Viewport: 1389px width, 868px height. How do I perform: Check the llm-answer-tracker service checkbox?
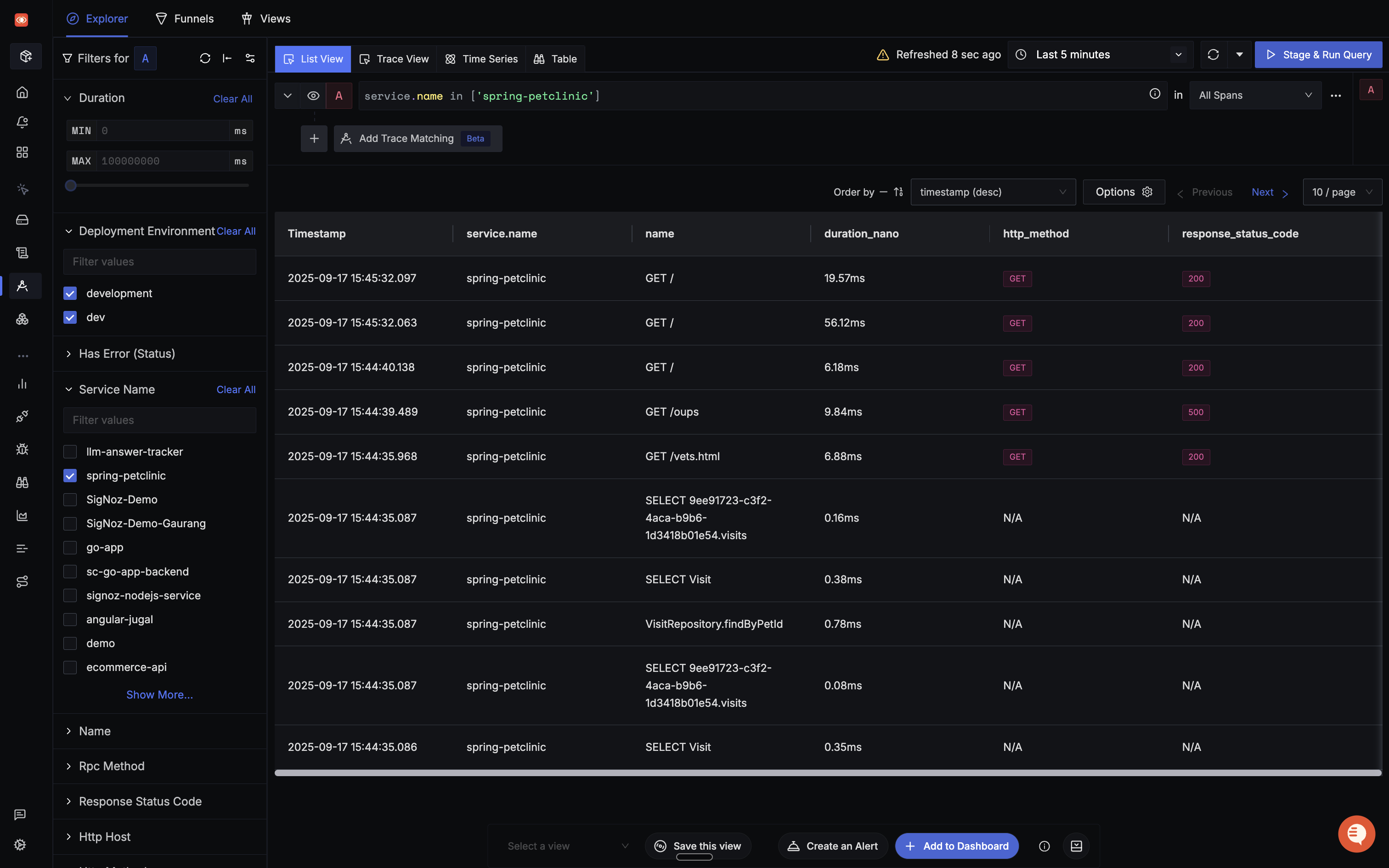click(x=70, y=452)
